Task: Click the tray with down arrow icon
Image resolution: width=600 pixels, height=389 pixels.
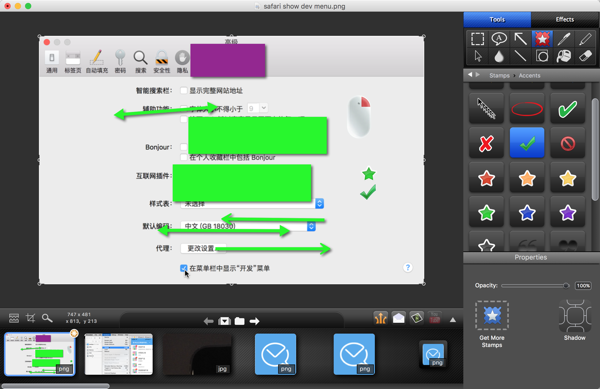Action: point(224,321)
